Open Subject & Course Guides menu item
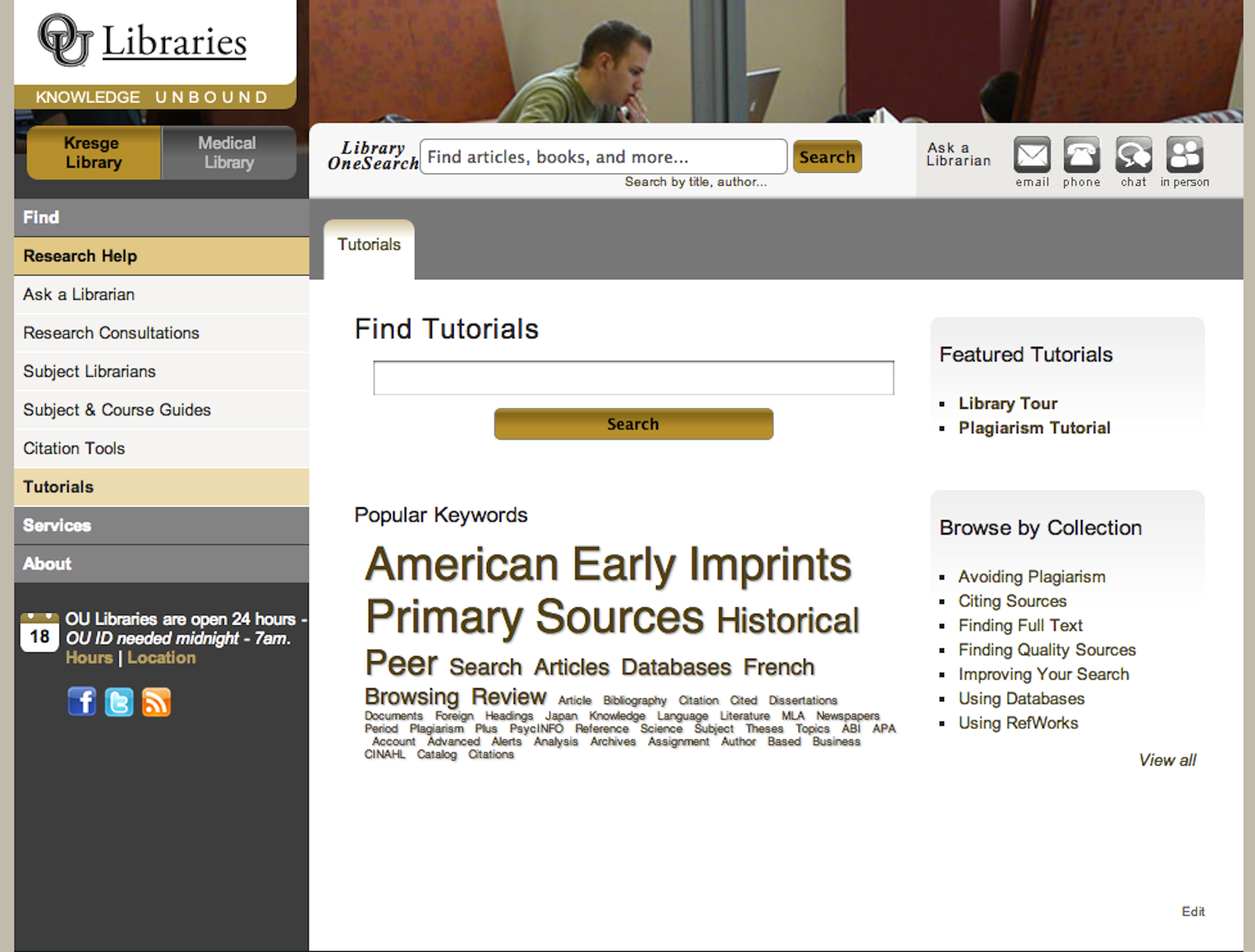This screenshot has width=1255, height=952. tap(162, 410)
